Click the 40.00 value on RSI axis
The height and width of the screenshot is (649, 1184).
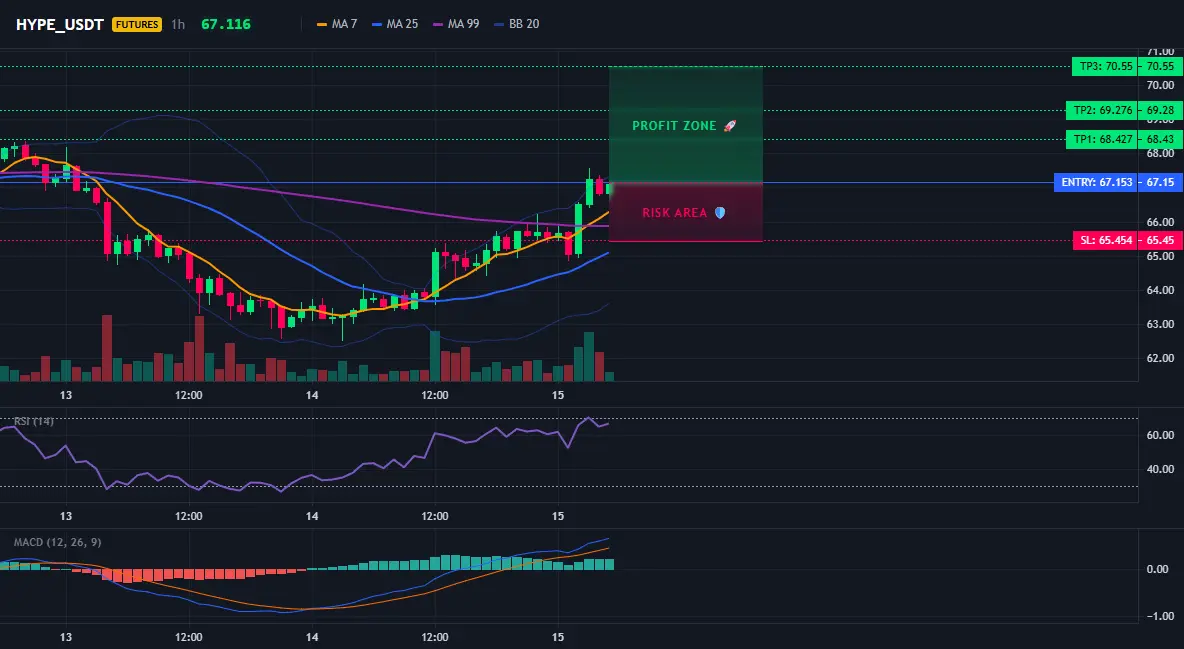click(1160, 469)
